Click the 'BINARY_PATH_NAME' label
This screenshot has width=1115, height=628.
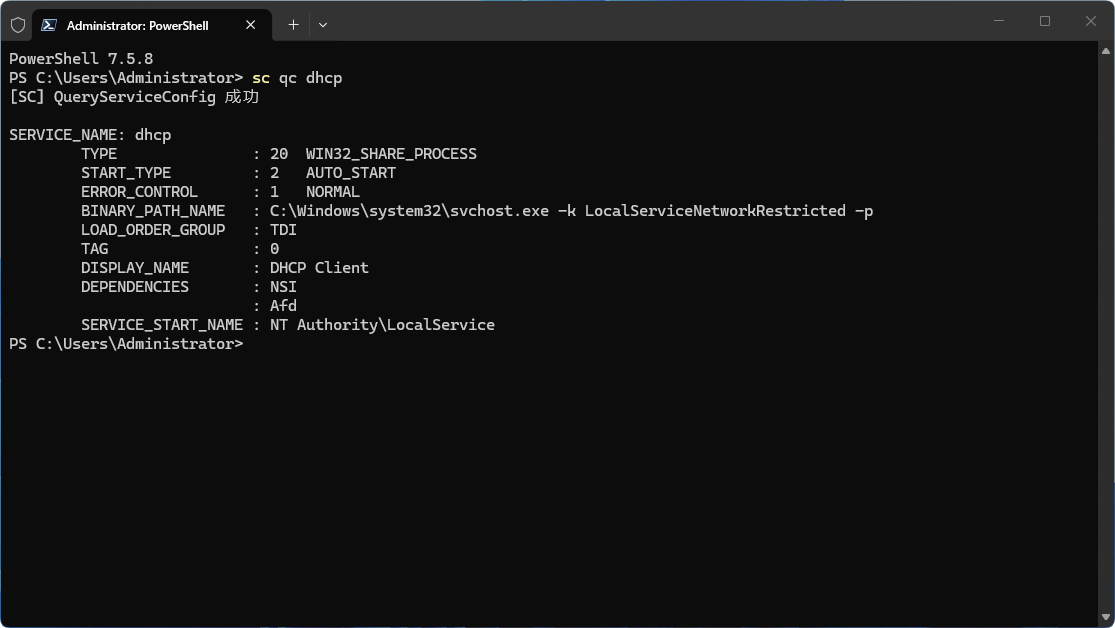tap(153, 211)
